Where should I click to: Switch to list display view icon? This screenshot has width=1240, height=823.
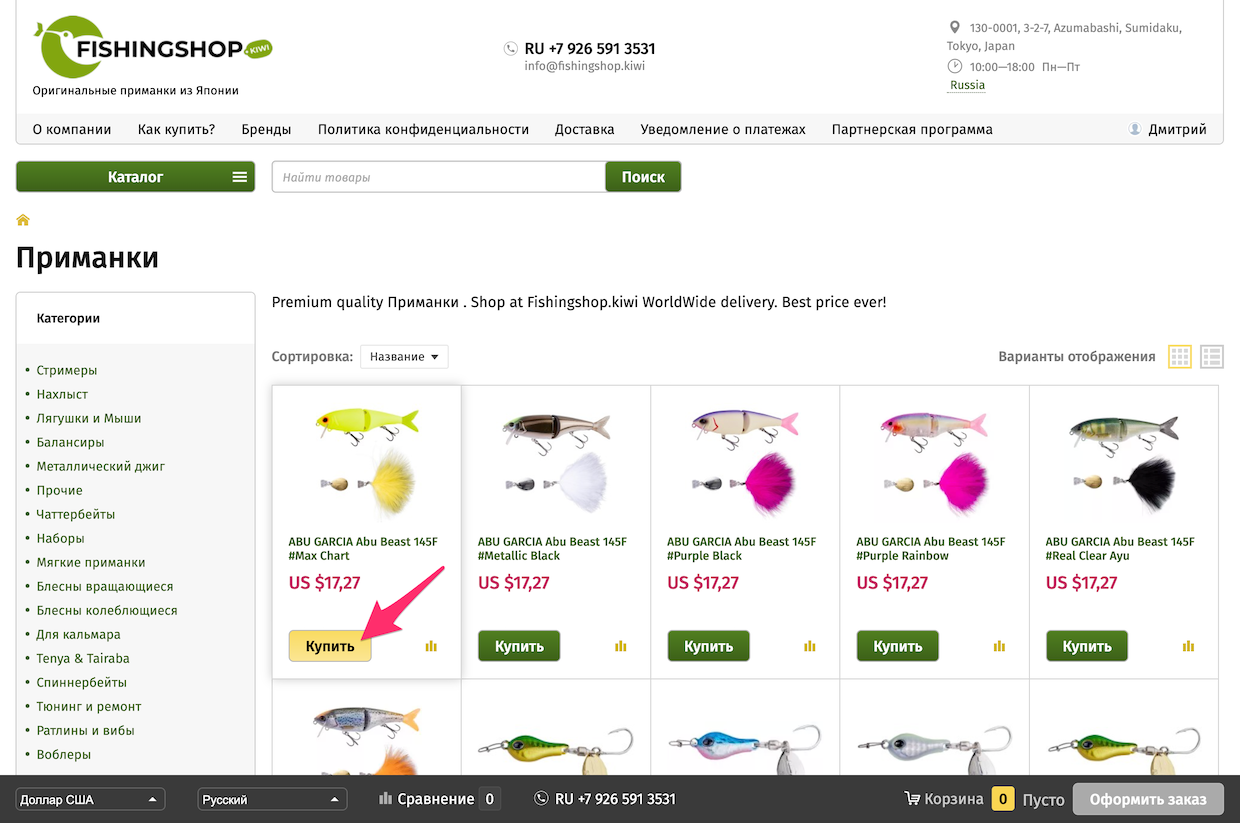click(1212, 357)
